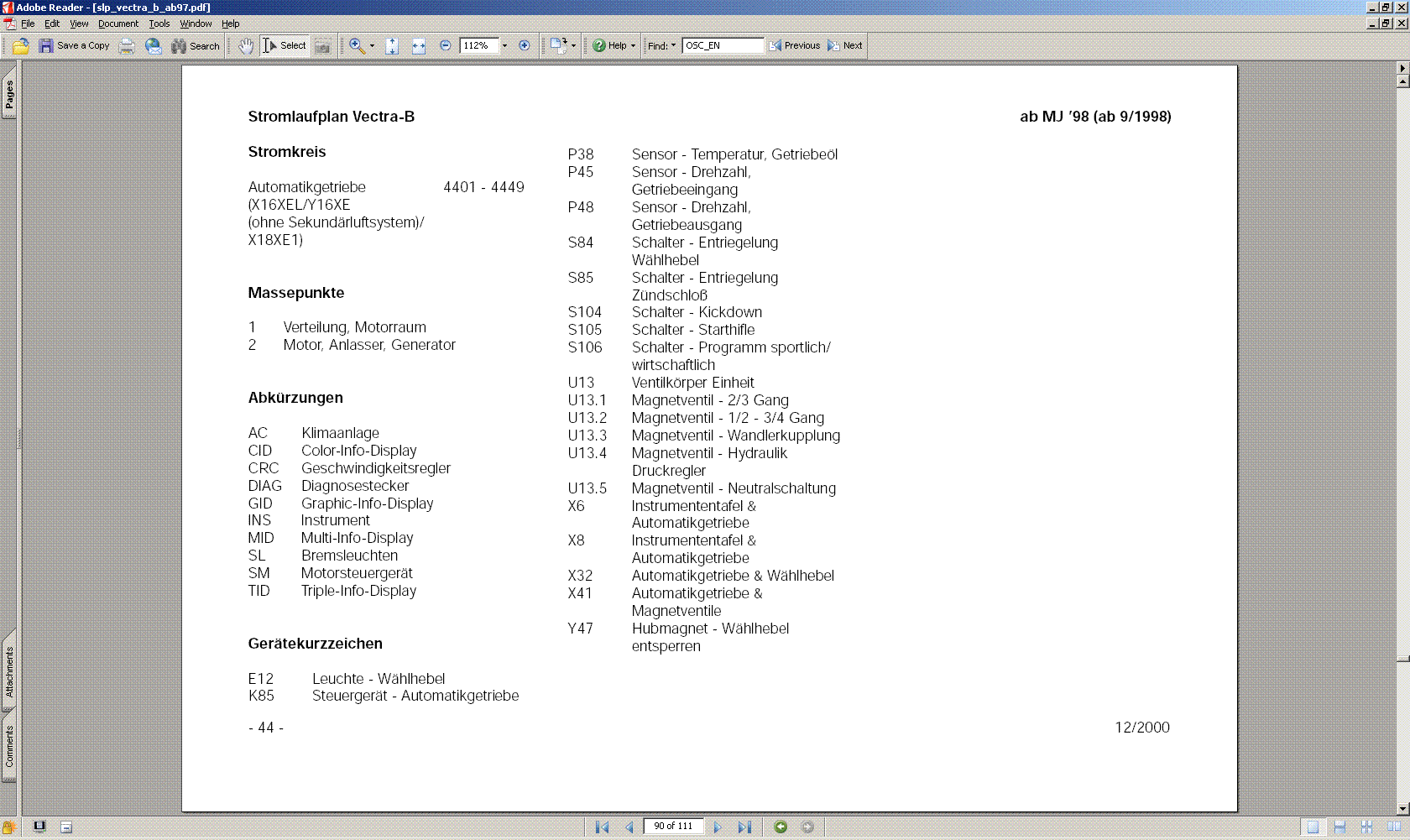Image resolution: width=1410 pixels, height=840 pixels.
Task: Open the Edit menu
Action: (52, 23)
